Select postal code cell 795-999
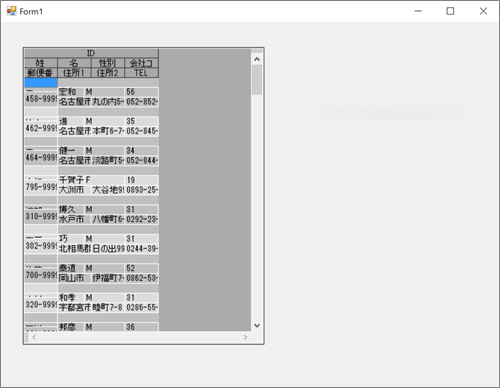The width and height of the screenshot is (500, 388). [x=41, y=187]
